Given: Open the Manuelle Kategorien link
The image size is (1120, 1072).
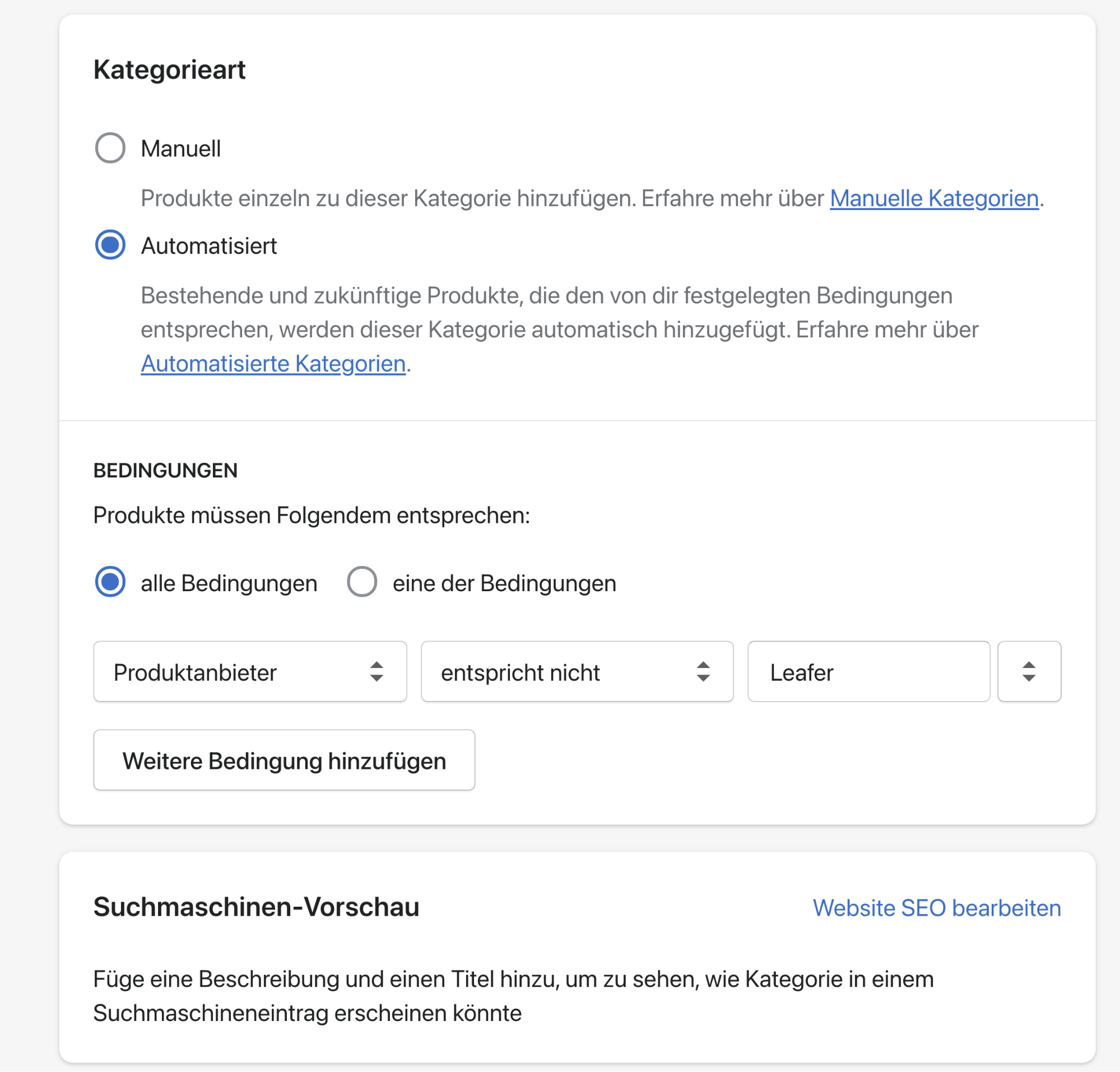Looking at the screenshot, I should pos(935,198).
